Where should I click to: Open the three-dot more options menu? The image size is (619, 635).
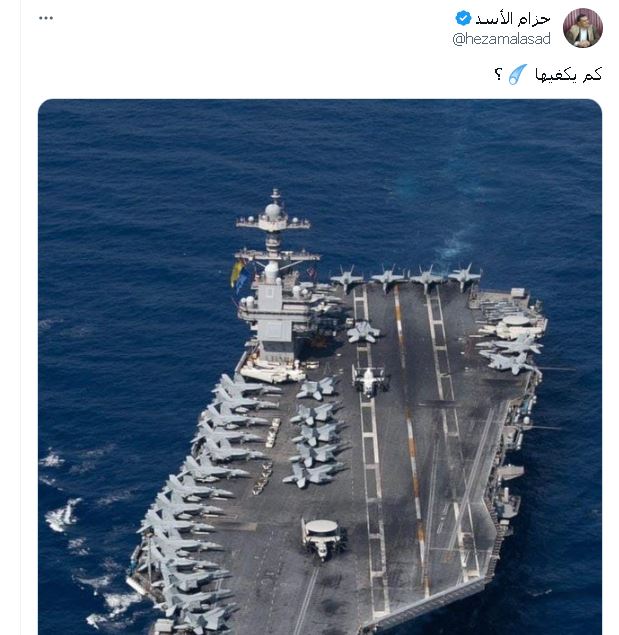pos(46,18)
